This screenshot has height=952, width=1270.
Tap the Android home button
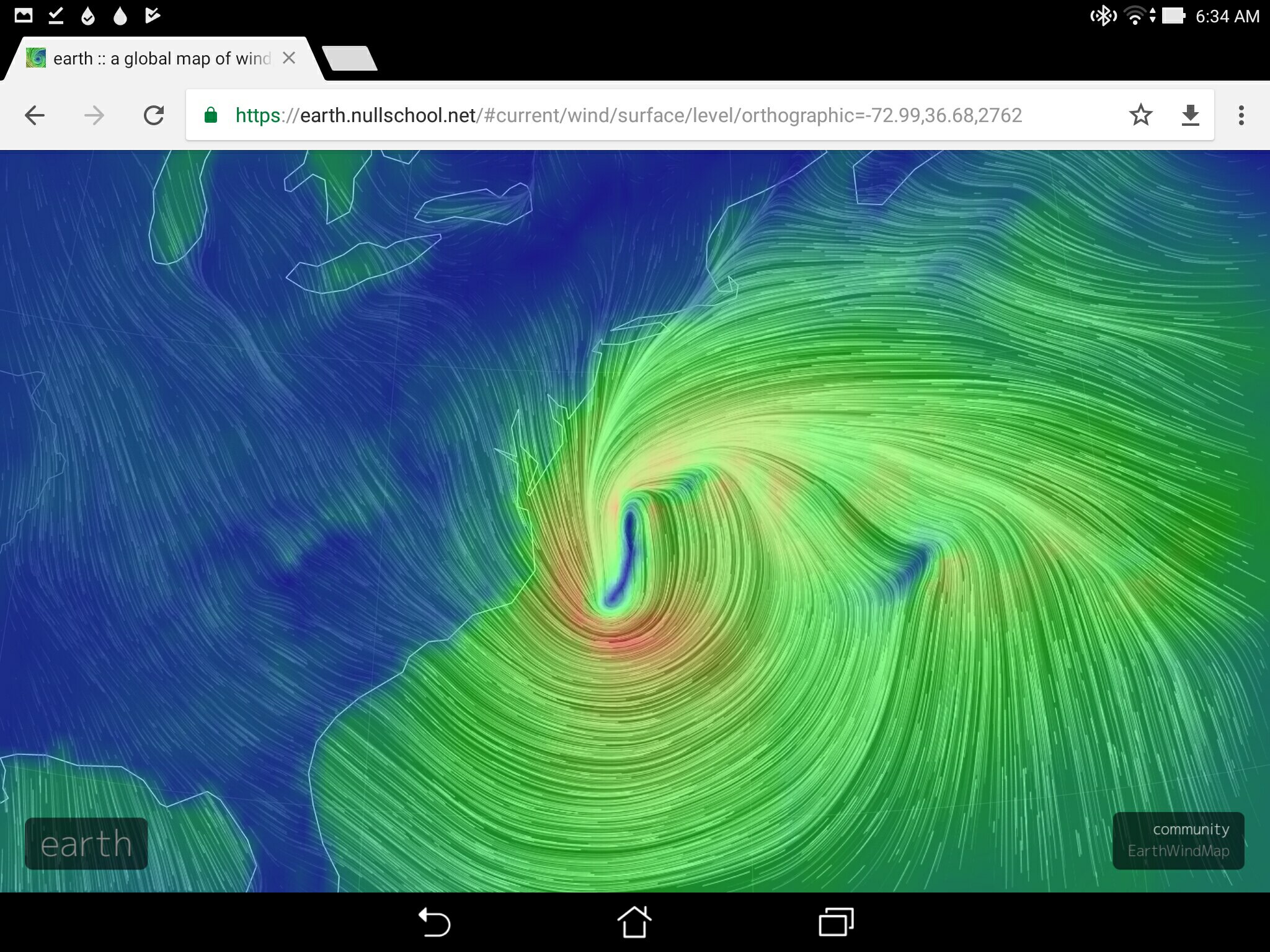634,922
